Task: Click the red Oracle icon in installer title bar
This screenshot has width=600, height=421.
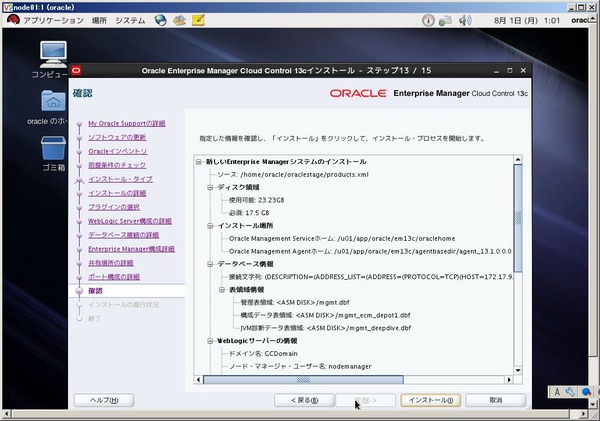Action: coord(77,70)
